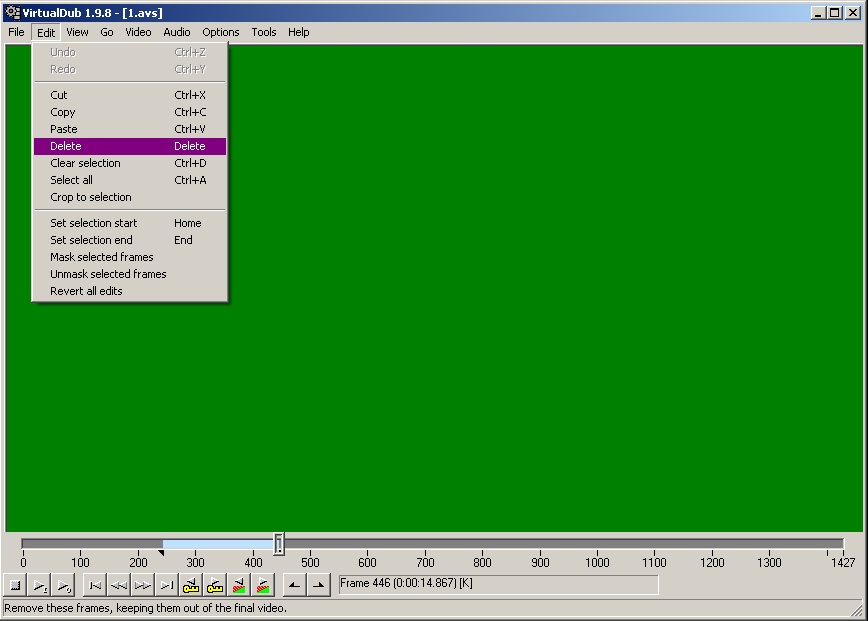868x621 pixels.
Task: Go to previous keyframe icon
Action: click(191, 585)
